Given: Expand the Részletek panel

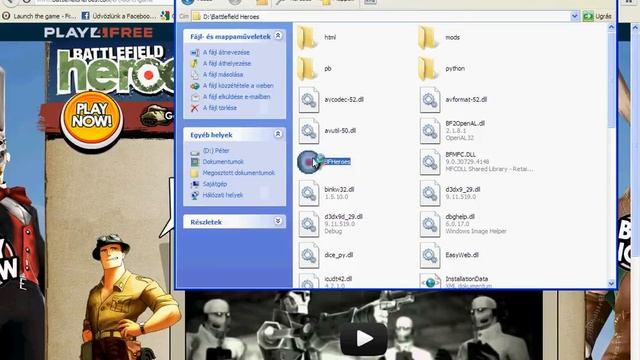Looking at the screenshot, I should click(x=278, y=221).
